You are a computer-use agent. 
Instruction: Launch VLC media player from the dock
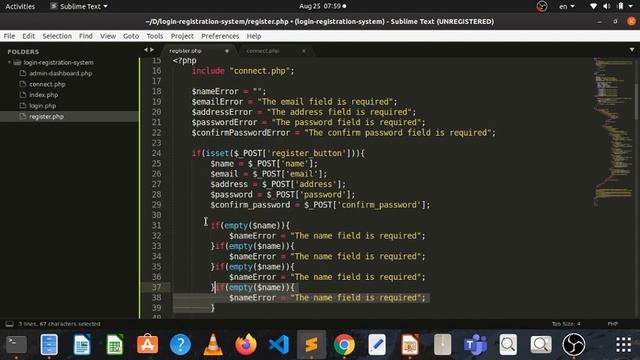[213, 344]
